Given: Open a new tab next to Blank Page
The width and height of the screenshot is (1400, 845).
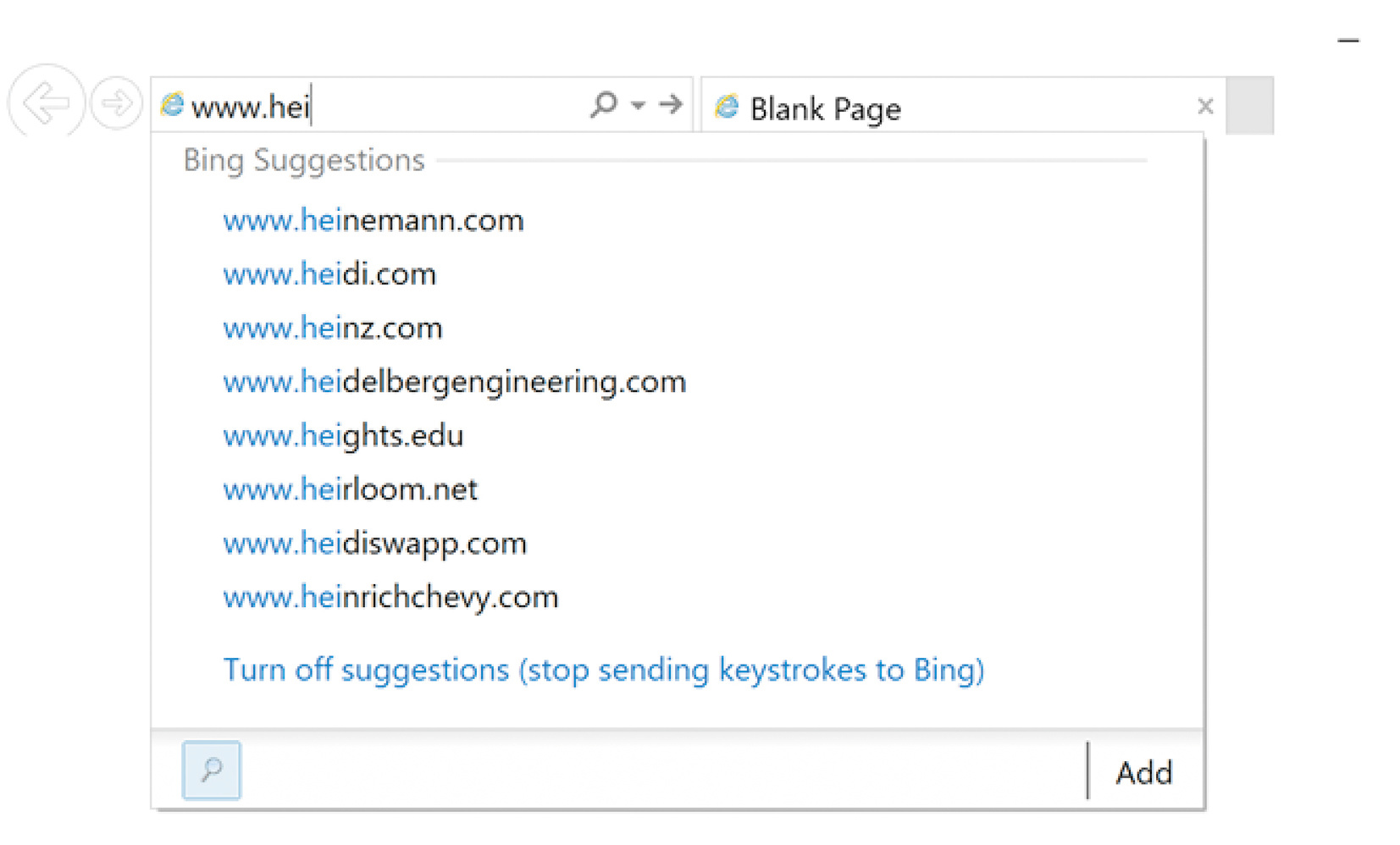Looking at the screenshot, I should pyautogui.click(x=1249, y=106).
